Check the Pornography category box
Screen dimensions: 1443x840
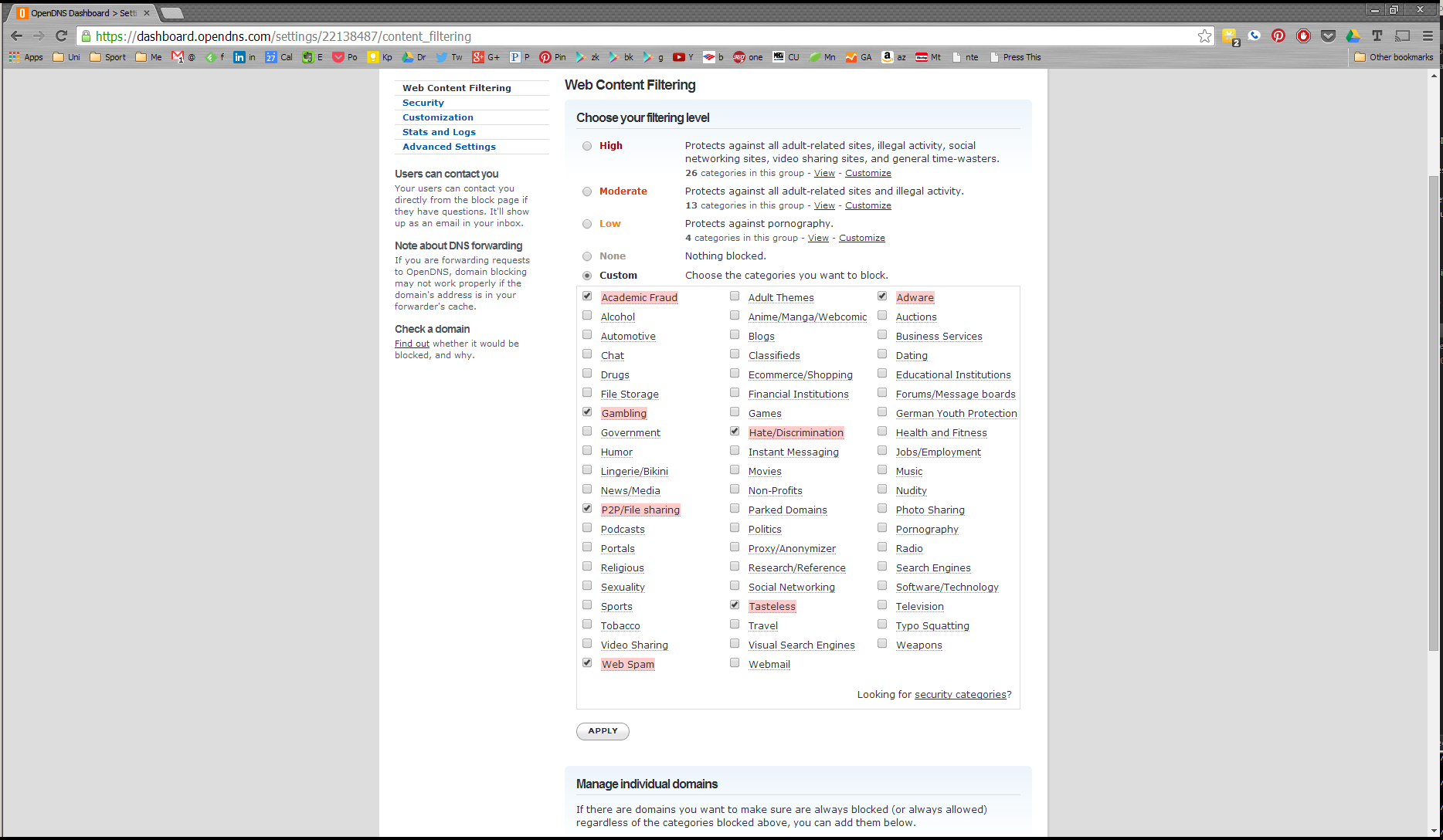882,528
